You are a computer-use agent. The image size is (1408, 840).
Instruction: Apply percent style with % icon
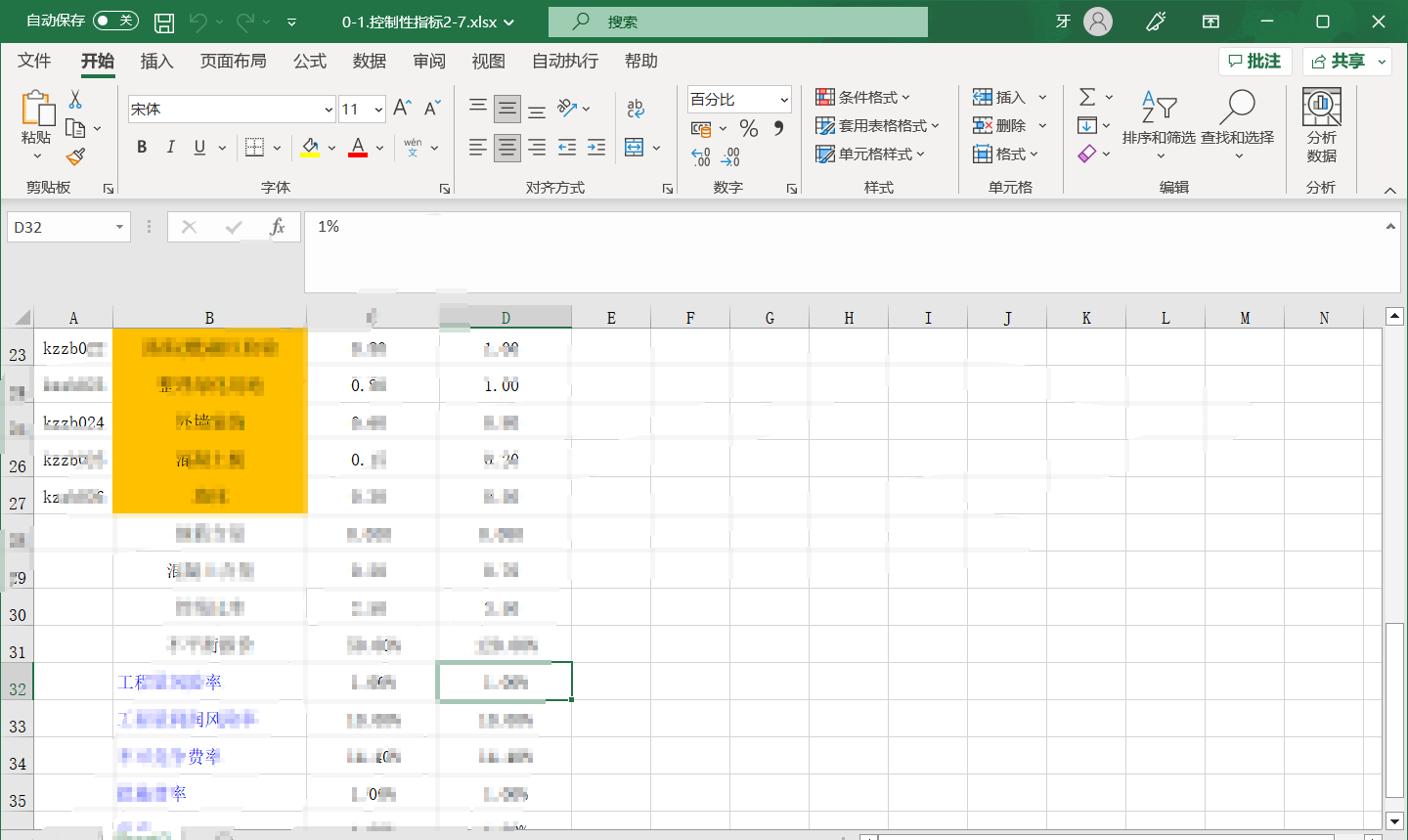coord(749,128)
